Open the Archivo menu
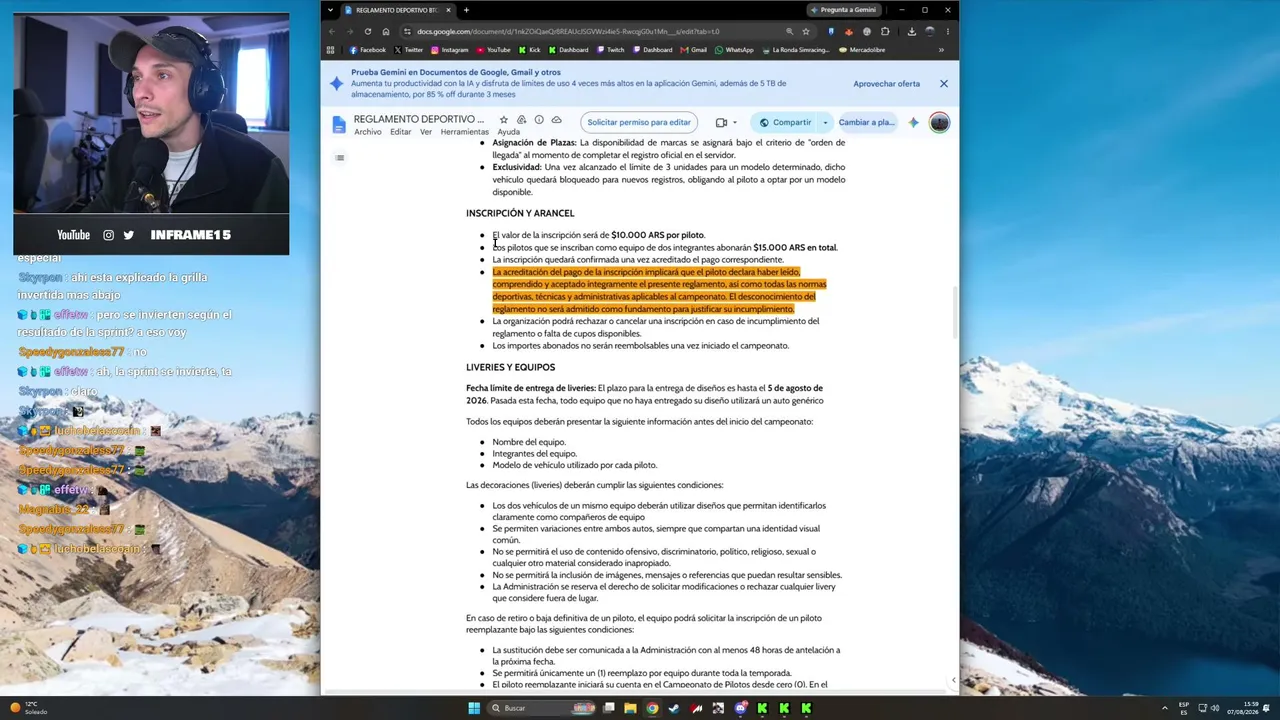 (367, 132)
